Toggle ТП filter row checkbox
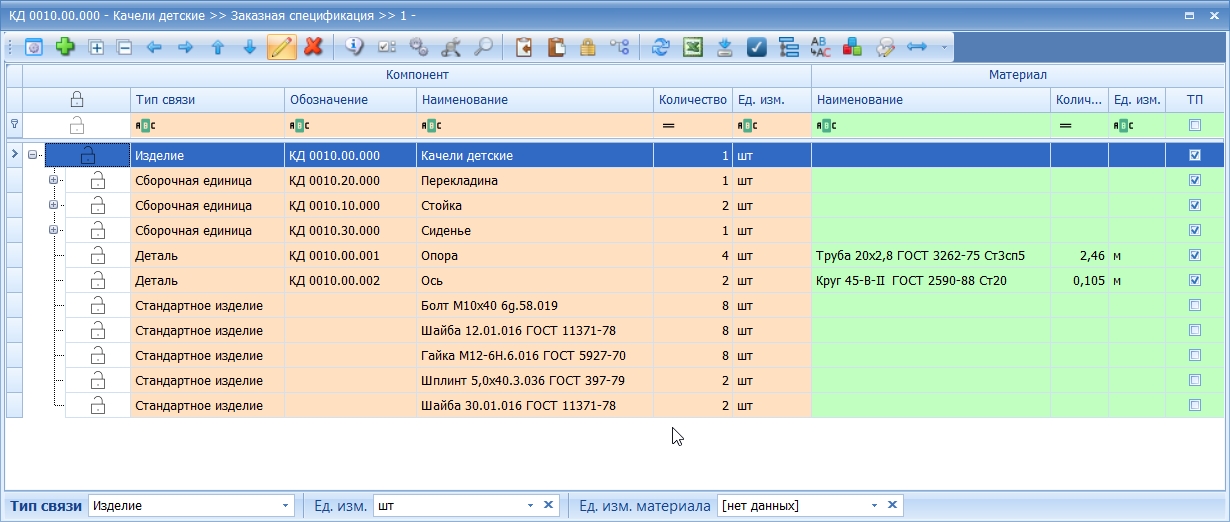 pyautogui.click(x=1194, y=125)
